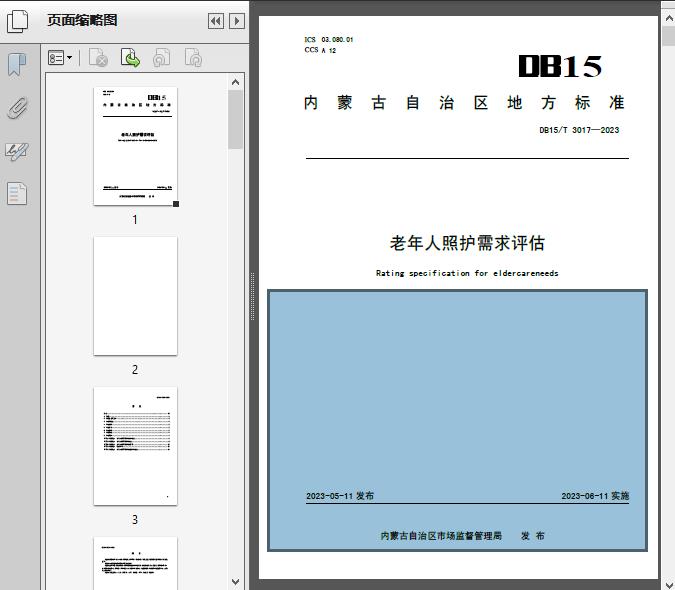Click 'ICS 03.080.01' text
The height and width of the screenshot is (590, 675).
point(329,40)
